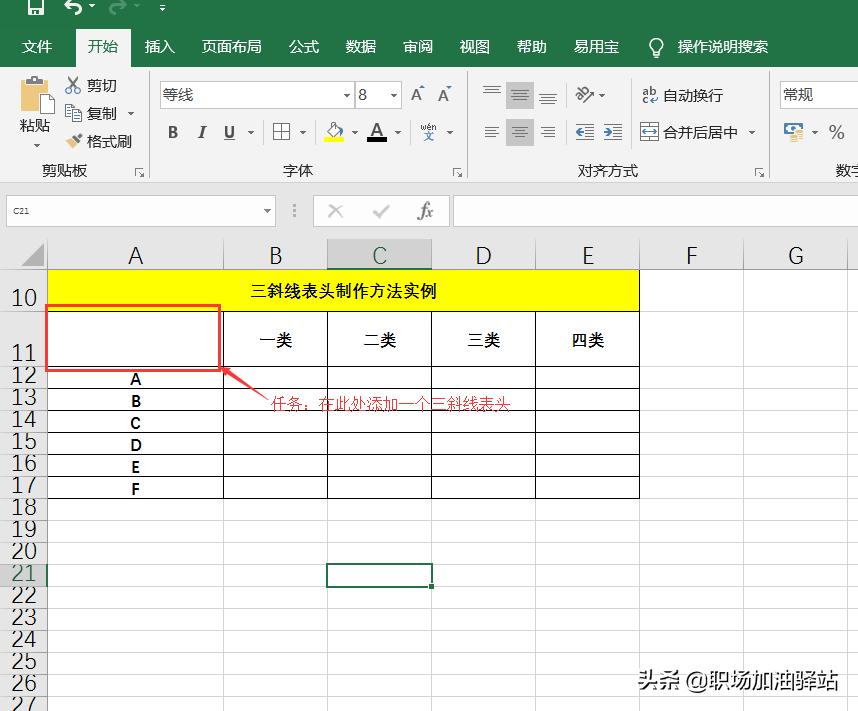858x711 pixels.
Task: Click the Copy (复制) icon
Action: point(75,113)
